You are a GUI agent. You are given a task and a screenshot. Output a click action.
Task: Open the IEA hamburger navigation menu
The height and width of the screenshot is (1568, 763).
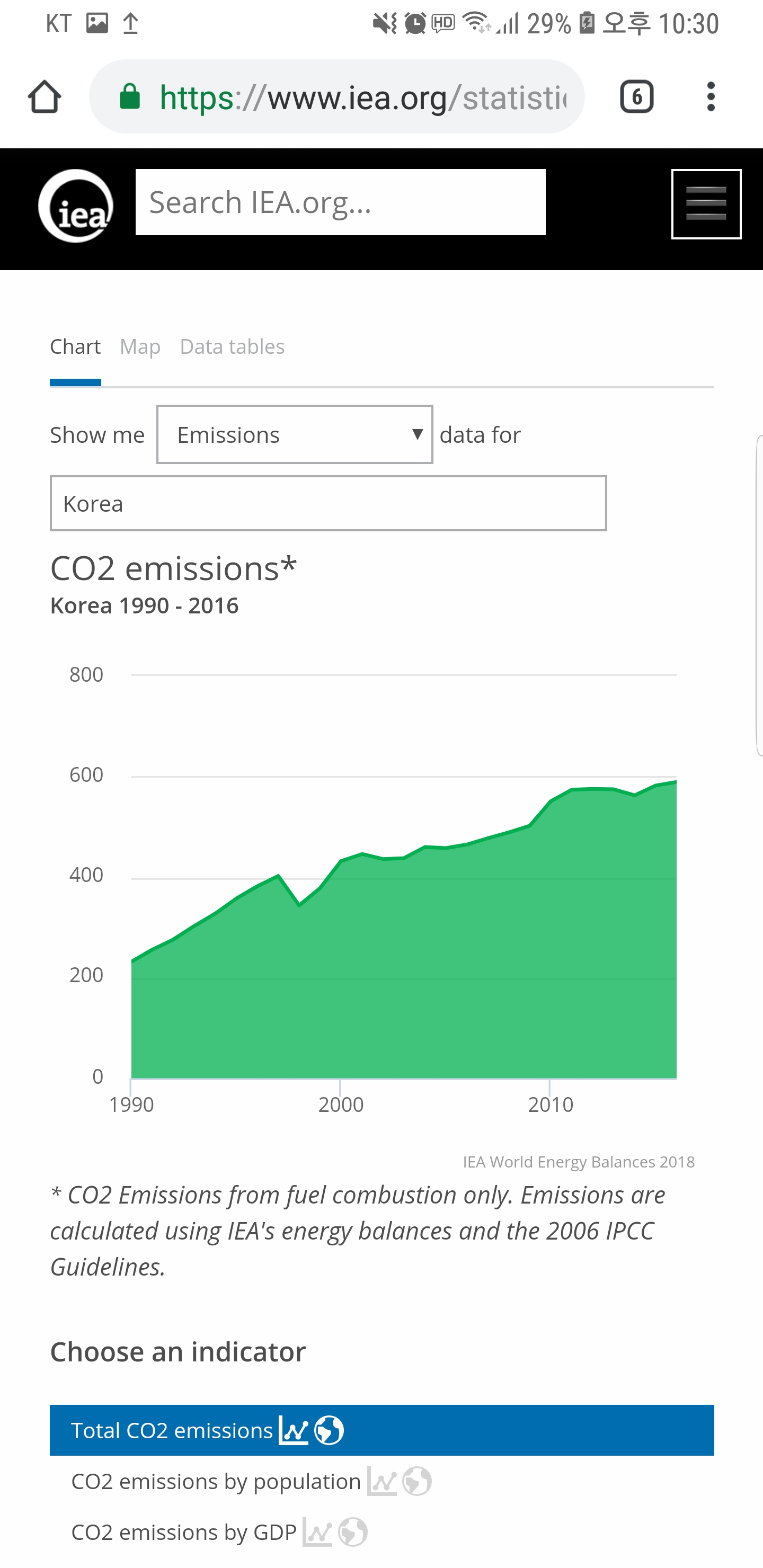tap(706, 204)
